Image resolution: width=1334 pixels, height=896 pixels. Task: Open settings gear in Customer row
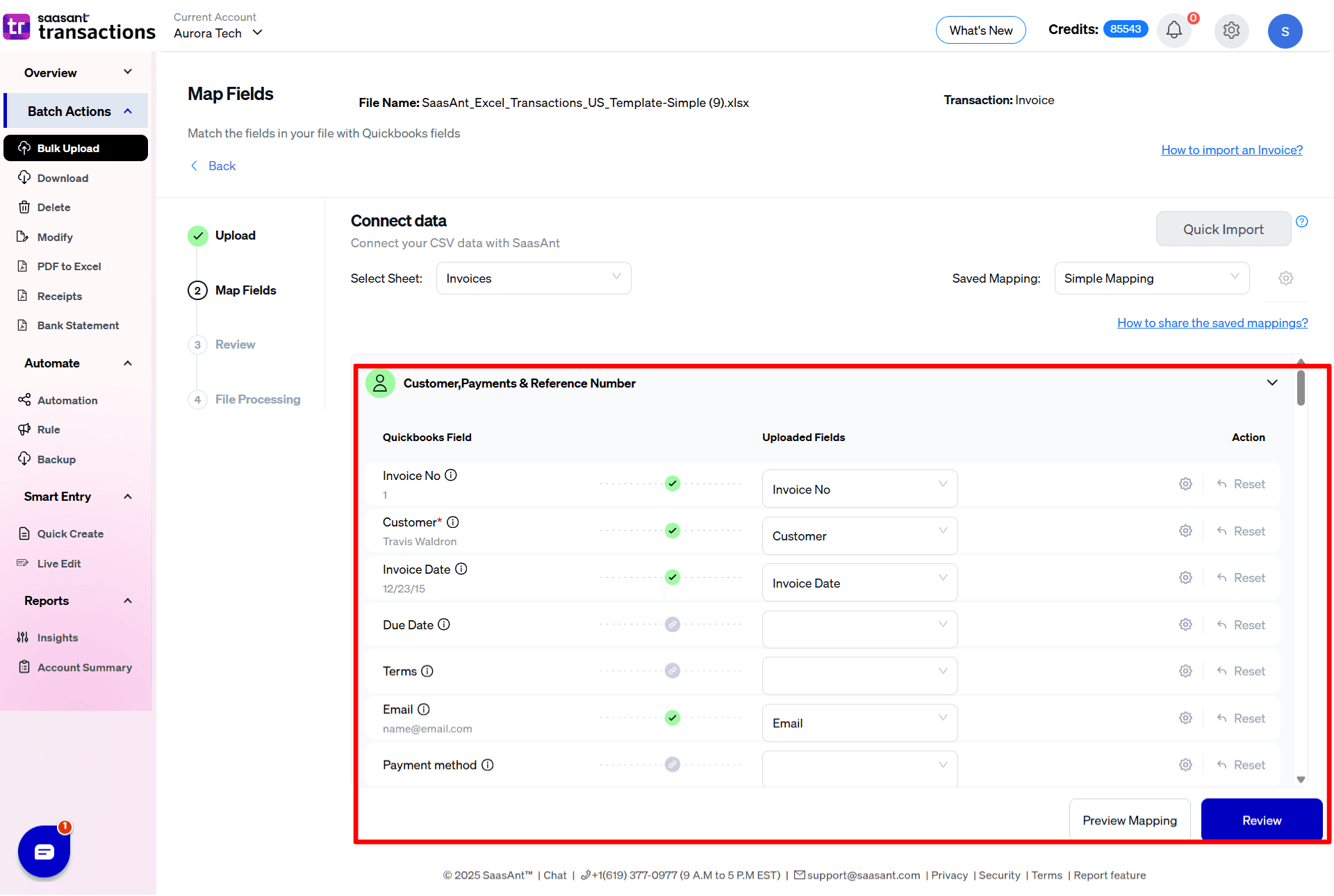click(x=1185, y=531)
